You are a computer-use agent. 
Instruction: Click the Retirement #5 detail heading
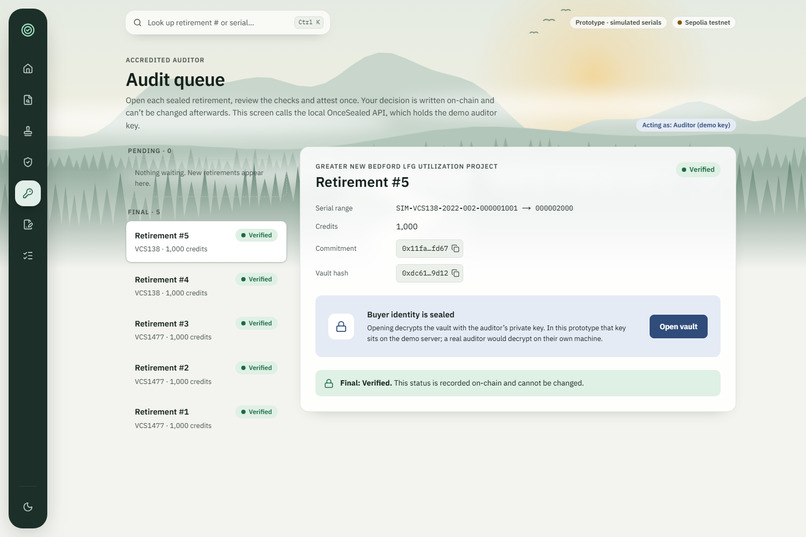[362, 182]
